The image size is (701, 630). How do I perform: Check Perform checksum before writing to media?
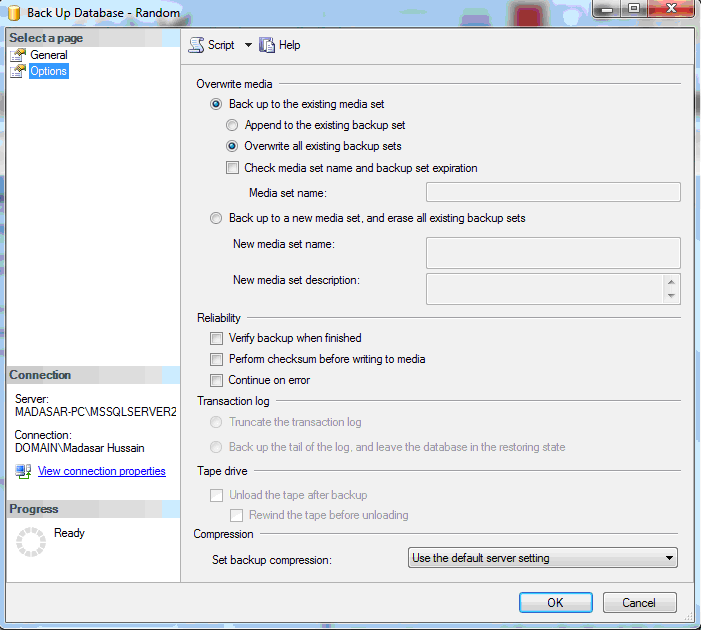217,359
